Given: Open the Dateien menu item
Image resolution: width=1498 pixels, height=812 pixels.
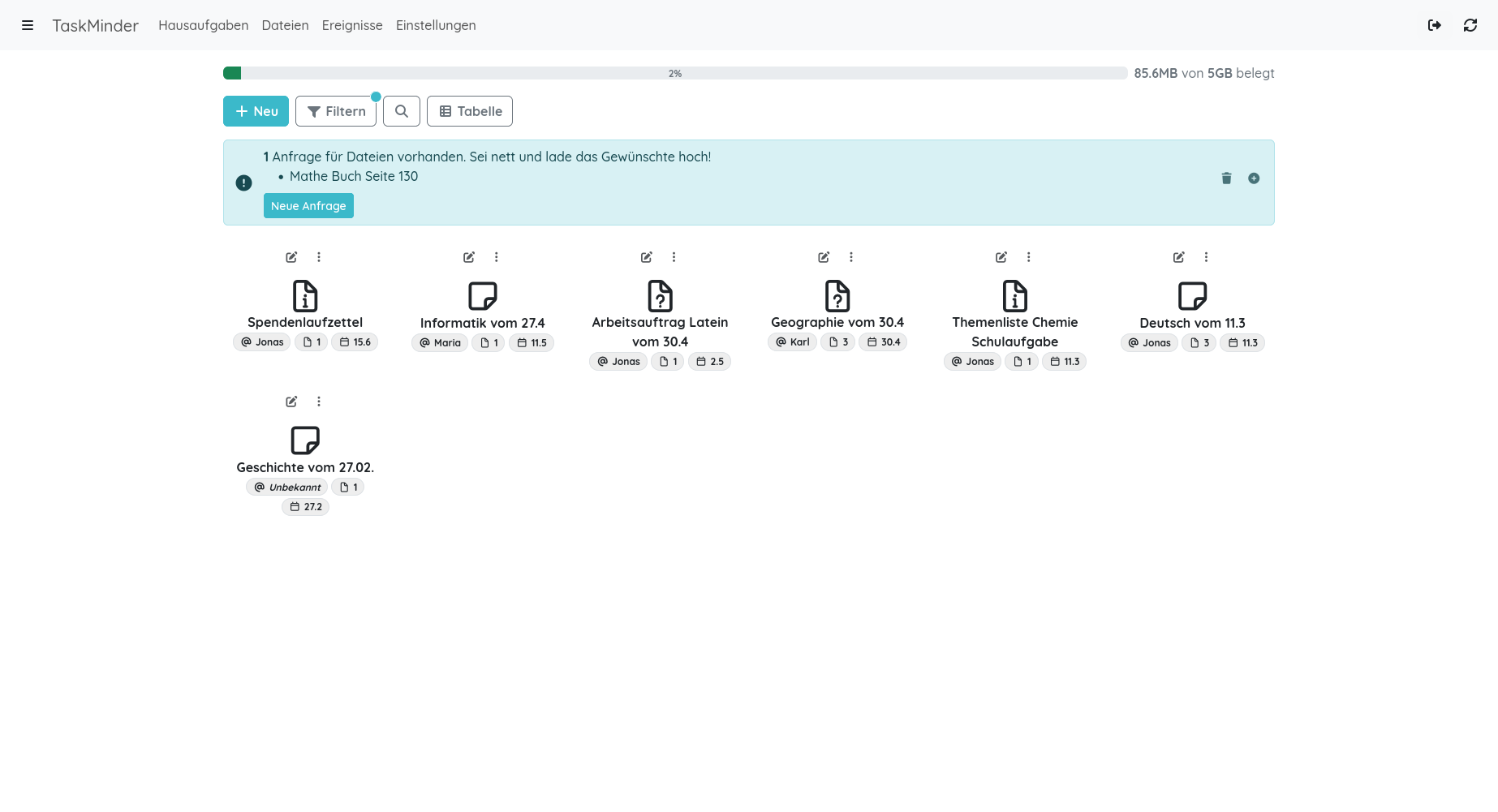Looking at the screenshot, I should (285, 25).
